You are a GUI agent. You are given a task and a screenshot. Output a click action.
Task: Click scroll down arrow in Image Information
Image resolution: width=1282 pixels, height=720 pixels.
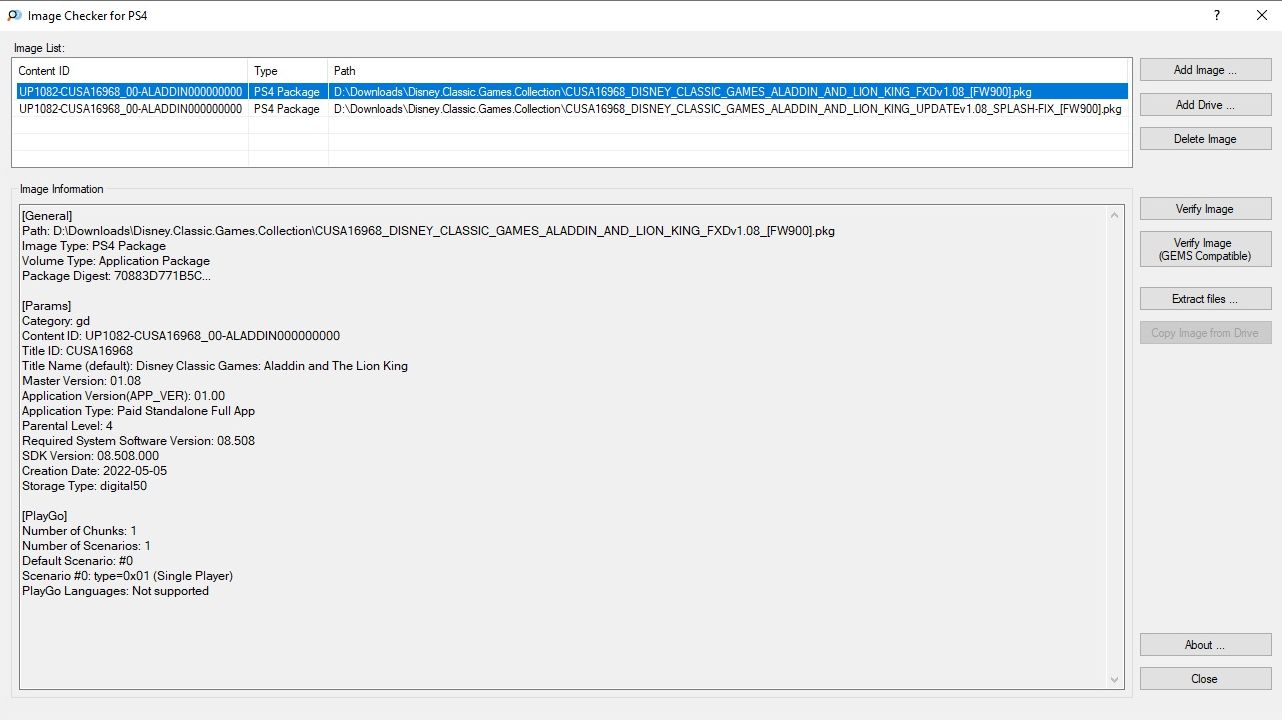(x=1115, y=680)
